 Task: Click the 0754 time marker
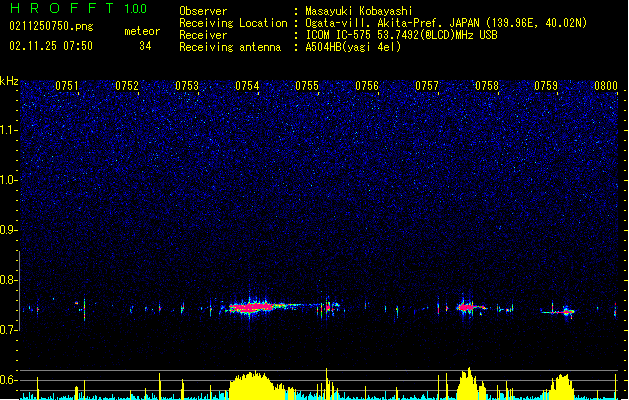pyautogui.click(x=247, y=86)
